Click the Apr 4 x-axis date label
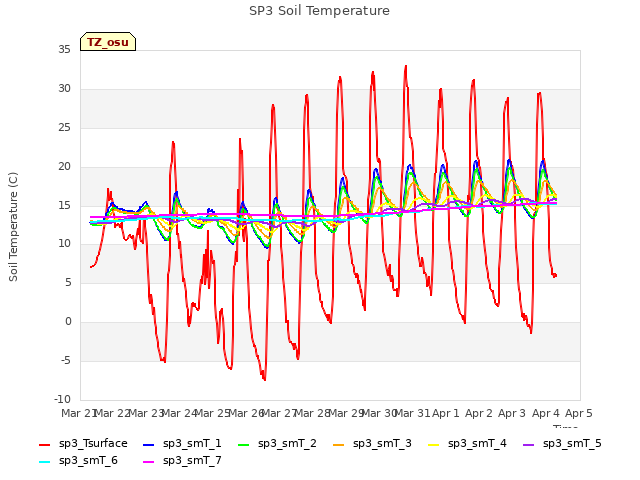The width and height of the screenshot is (640, 480). [546, 413]
